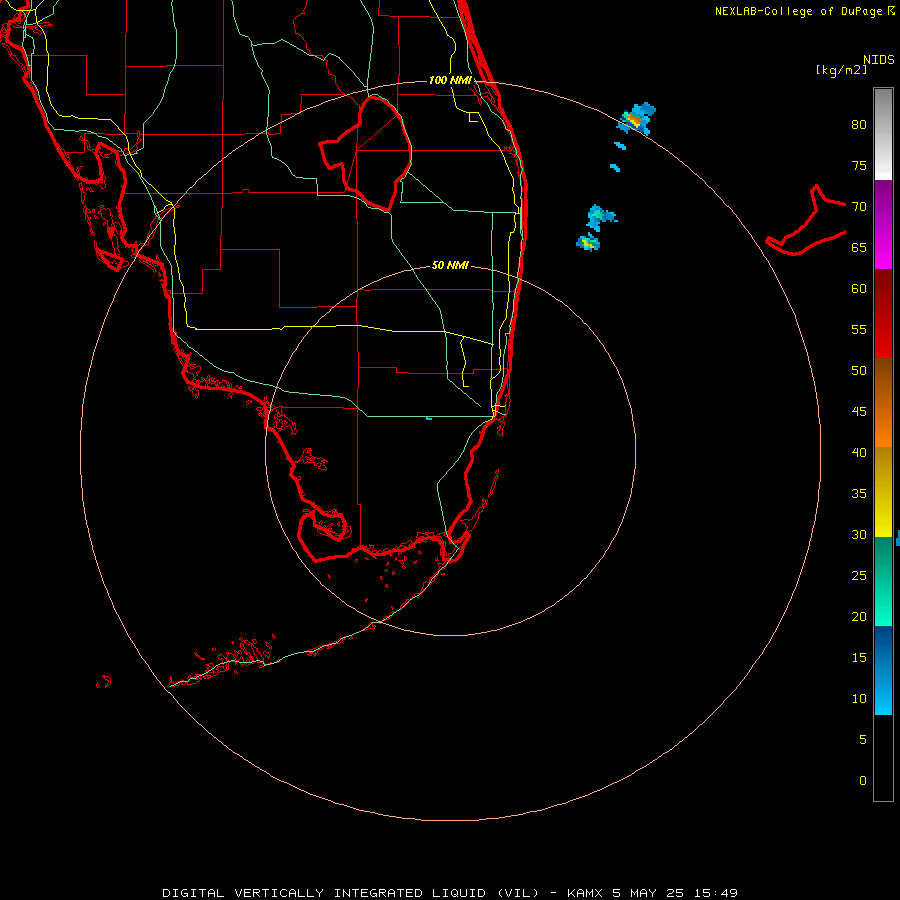Click the [kg/m2] units label
The height and width of the screenshot is (900, 900).
(841, 70)
